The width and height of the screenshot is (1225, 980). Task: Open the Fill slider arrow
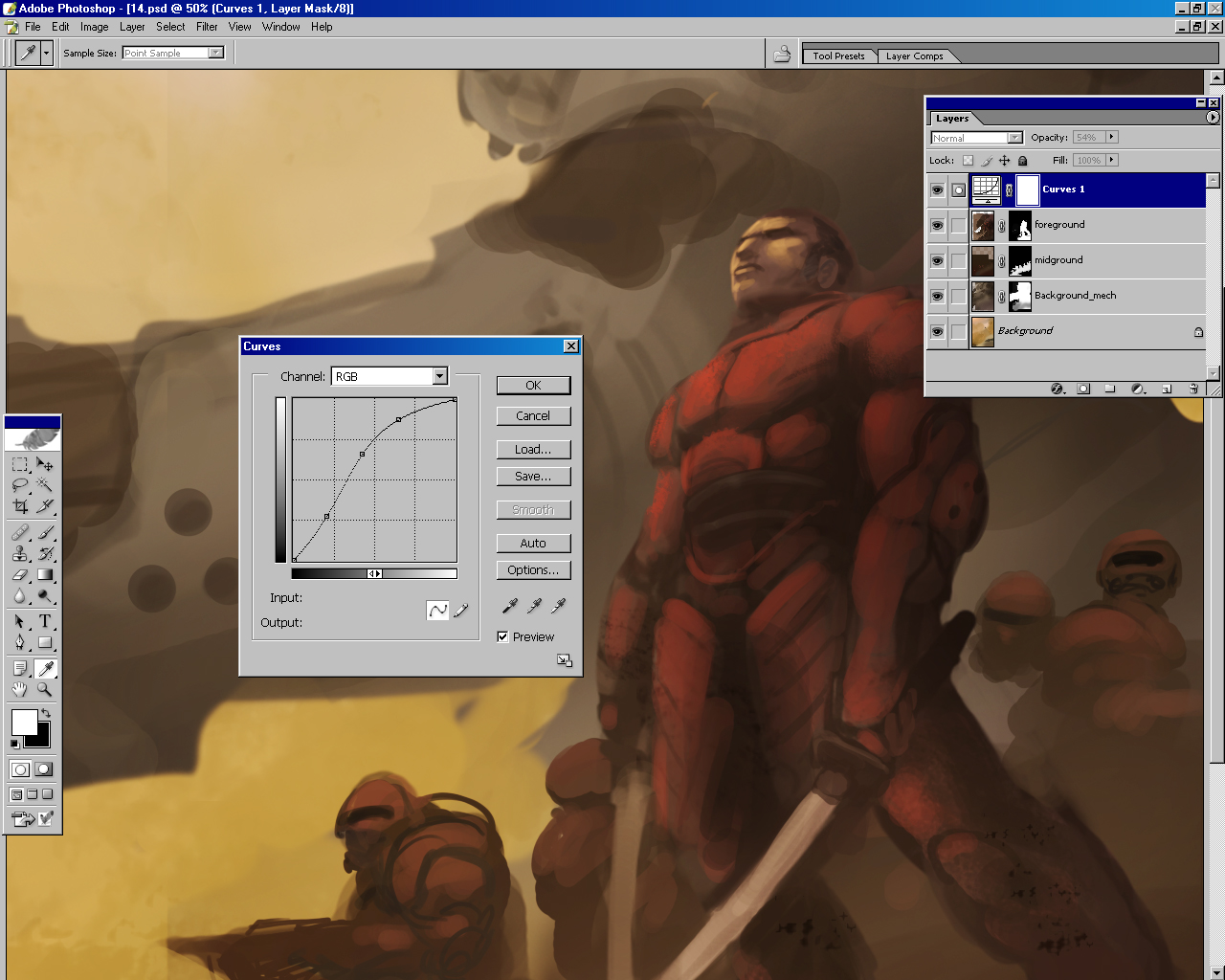click(x=1111, y=160)
